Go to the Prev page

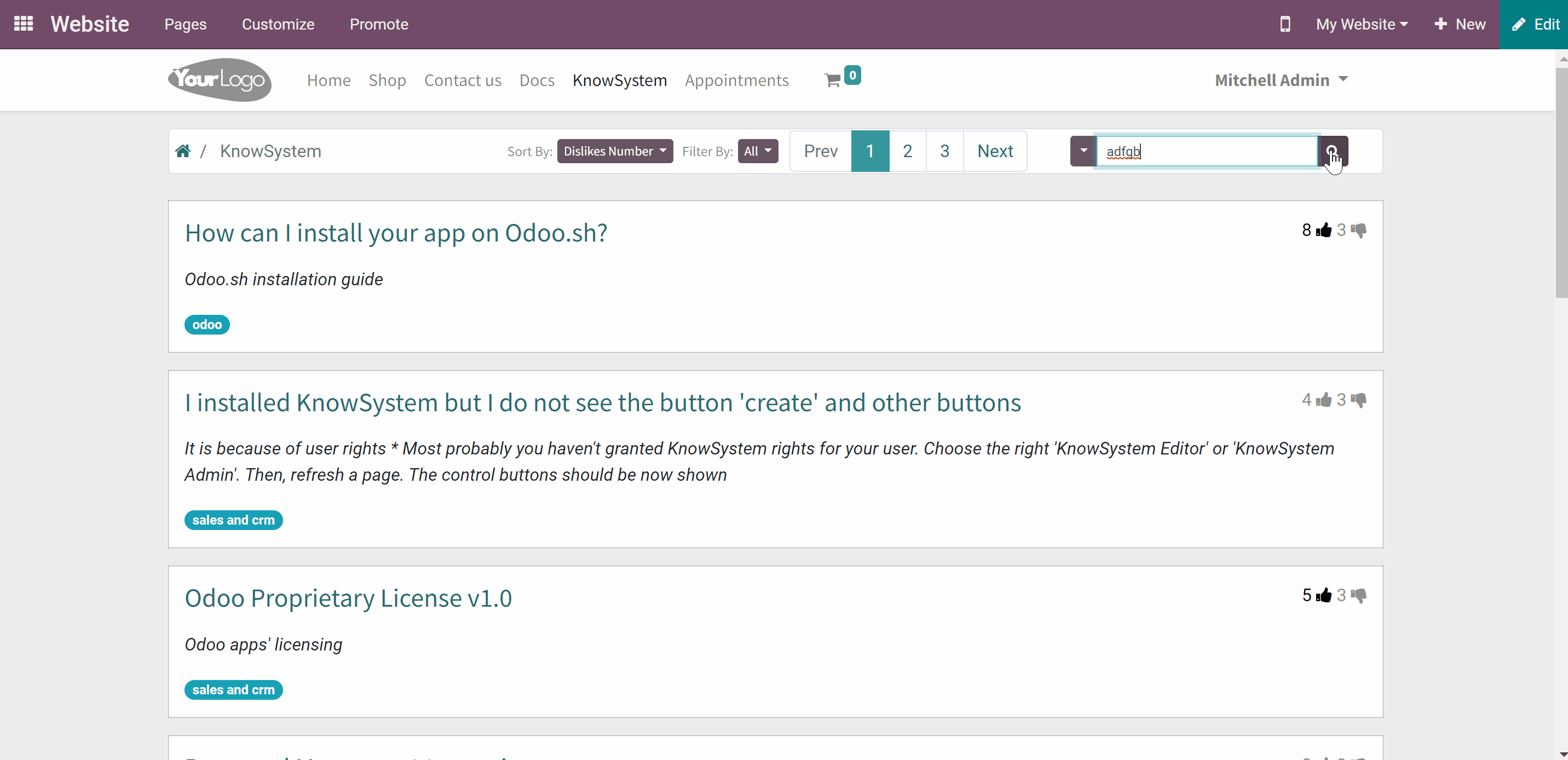tap(821, 151)
